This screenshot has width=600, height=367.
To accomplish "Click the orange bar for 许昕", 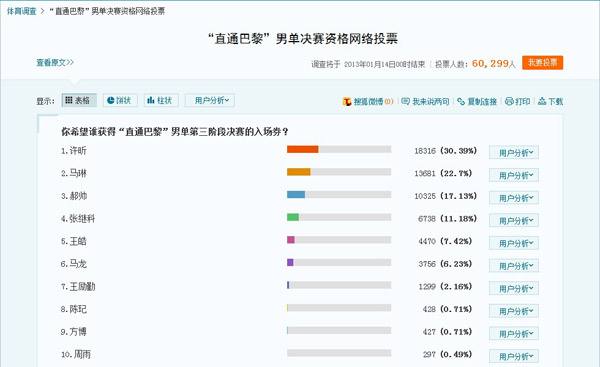I will click(x=303, y=149).
